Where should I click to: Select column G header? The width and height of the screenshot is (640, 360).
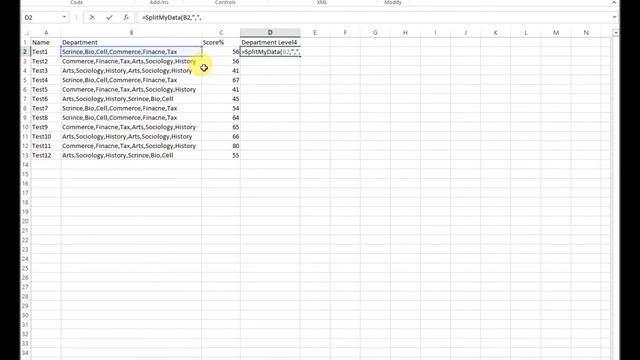tap(375, 33)
